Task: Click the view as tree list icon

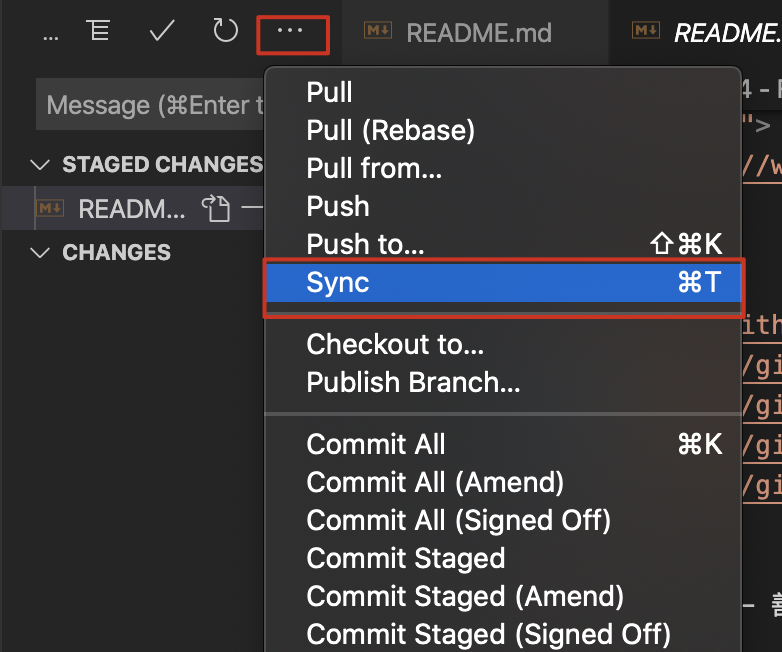Action: click(x=98, y=30)
